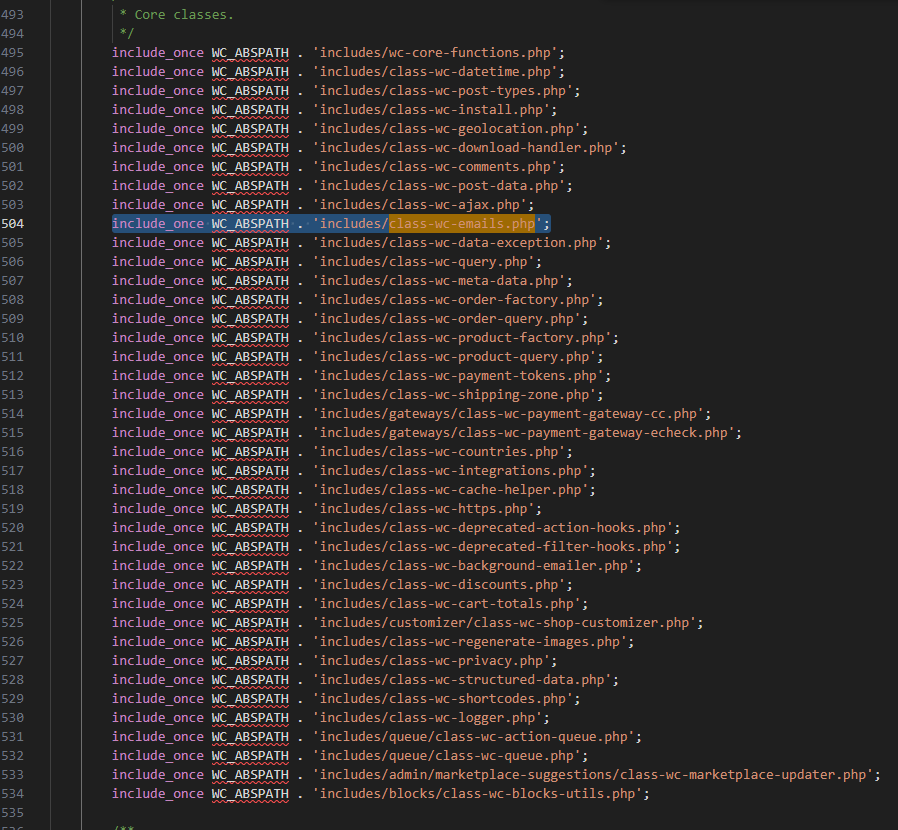
Task: Click the class-wc-download-handler.php string
Action: pyautogui.click(x=466, y=147)
